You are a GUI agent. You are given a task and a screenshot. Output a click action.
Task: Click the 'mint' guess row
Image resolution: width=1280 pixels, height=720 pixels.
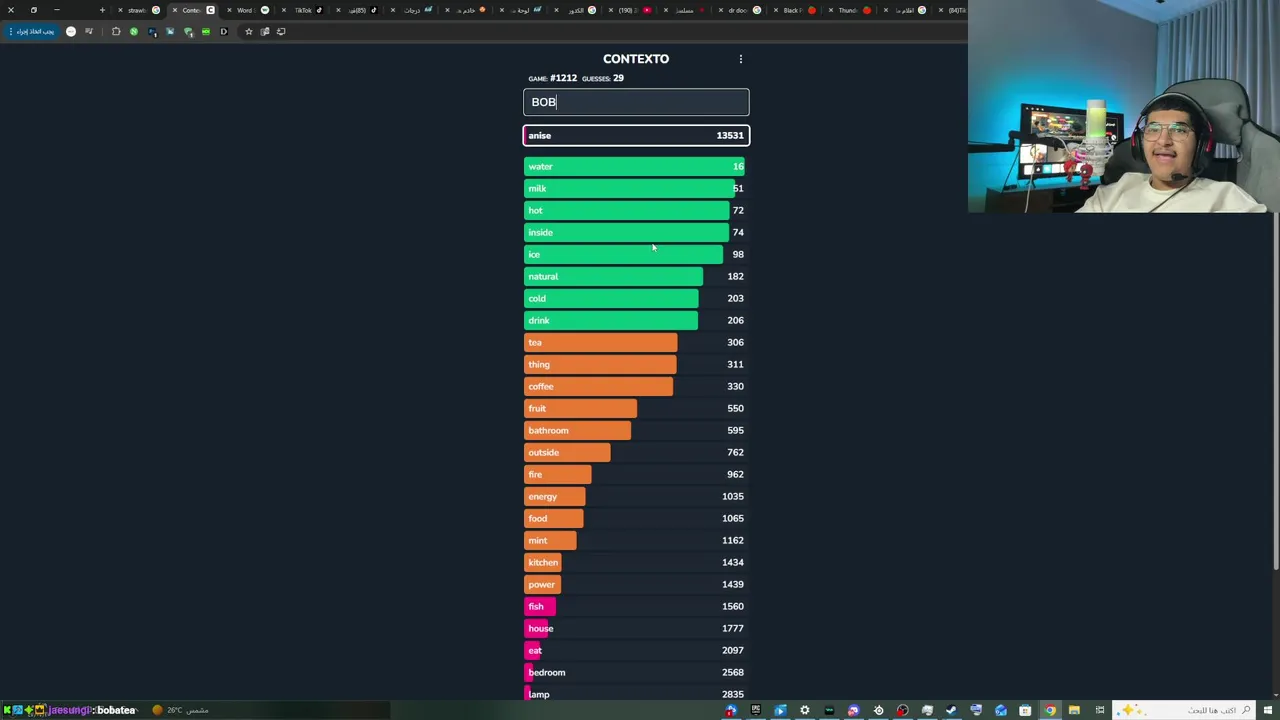(x=636, y=541)
